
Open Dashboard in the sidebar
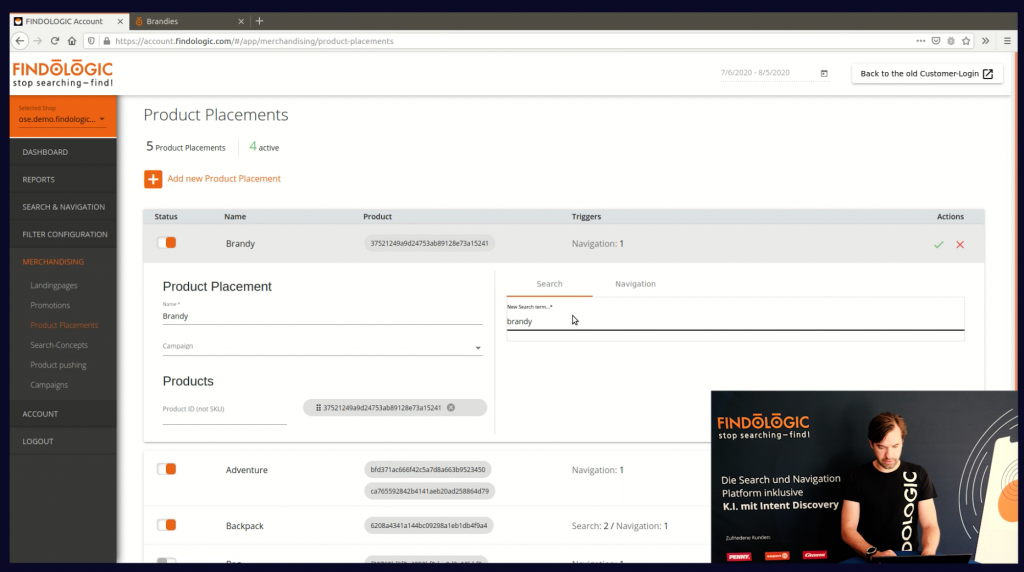pos(45,152)
